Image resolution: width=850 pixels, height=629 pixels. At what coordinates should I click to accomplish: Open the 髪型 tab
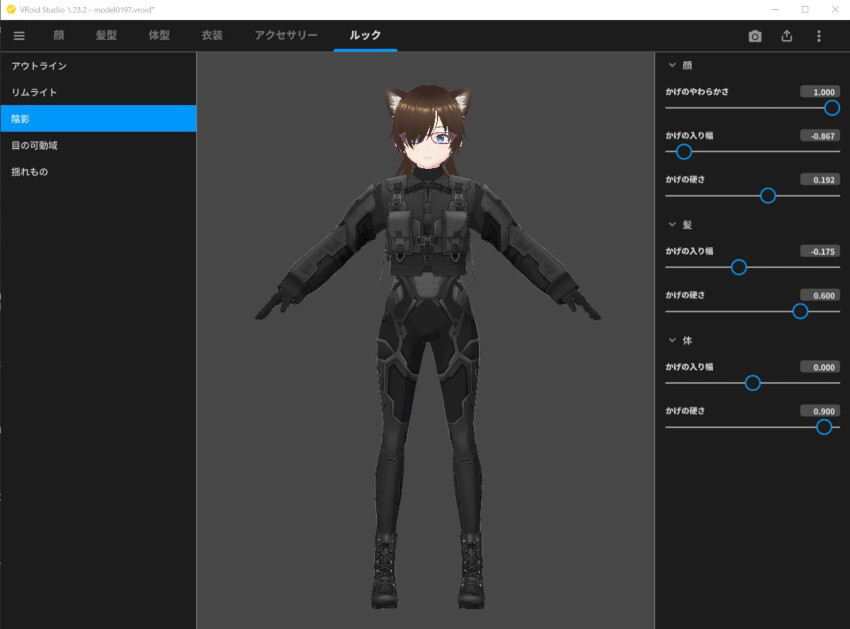[106, 36]
